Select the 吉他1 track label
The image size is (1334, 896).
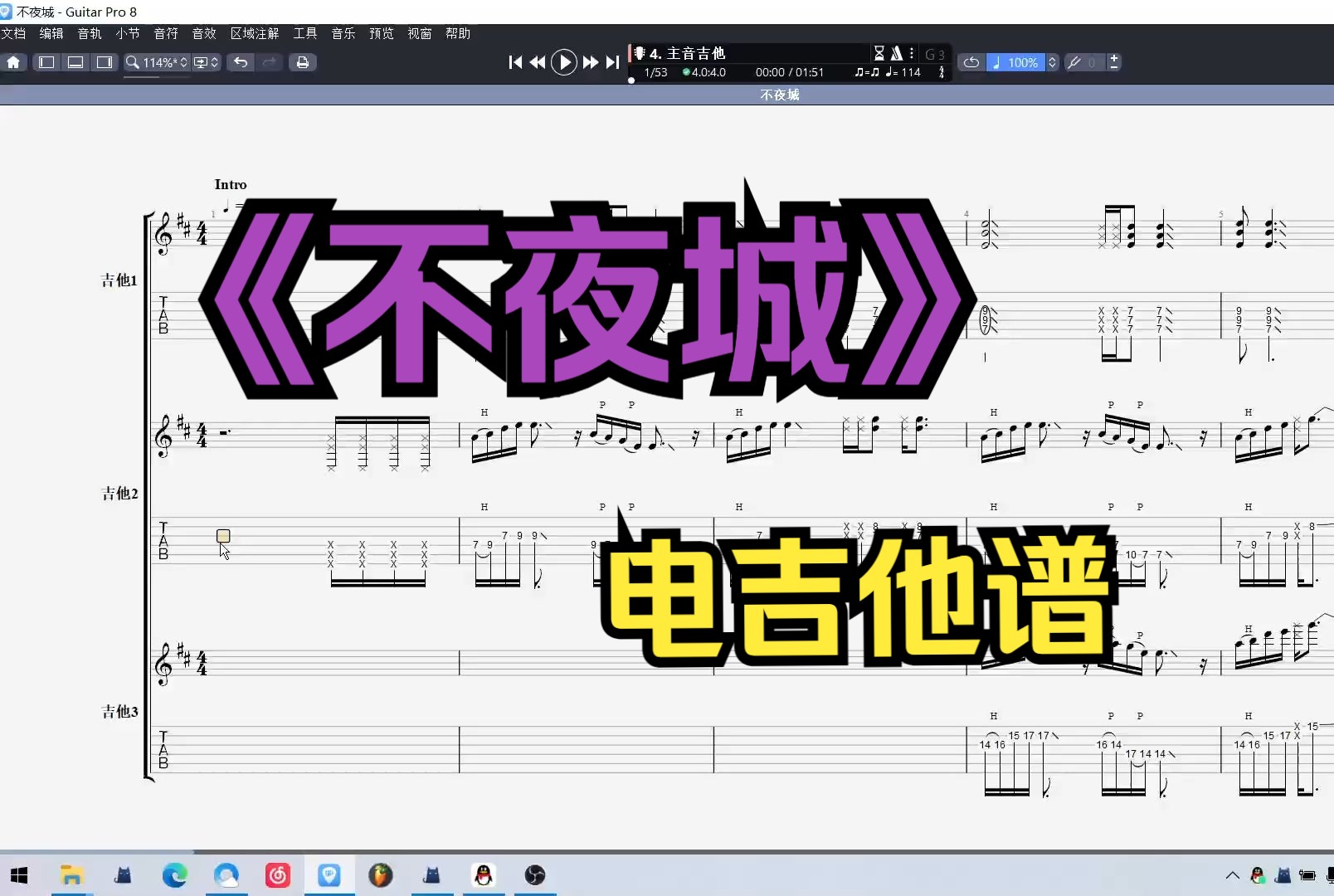119,280
